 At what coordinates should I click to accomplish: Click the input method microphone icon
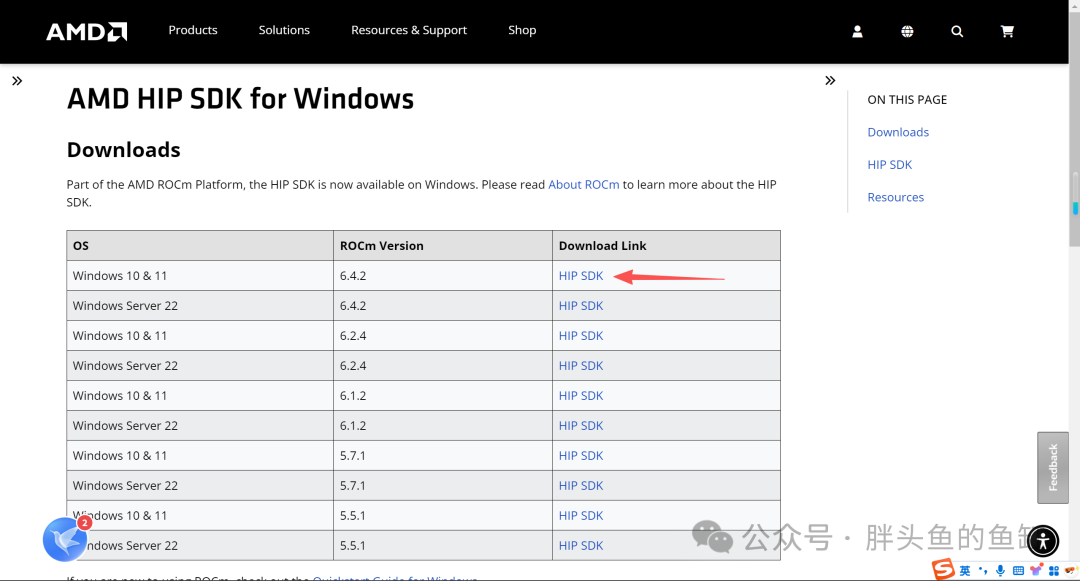point(1000,571)
